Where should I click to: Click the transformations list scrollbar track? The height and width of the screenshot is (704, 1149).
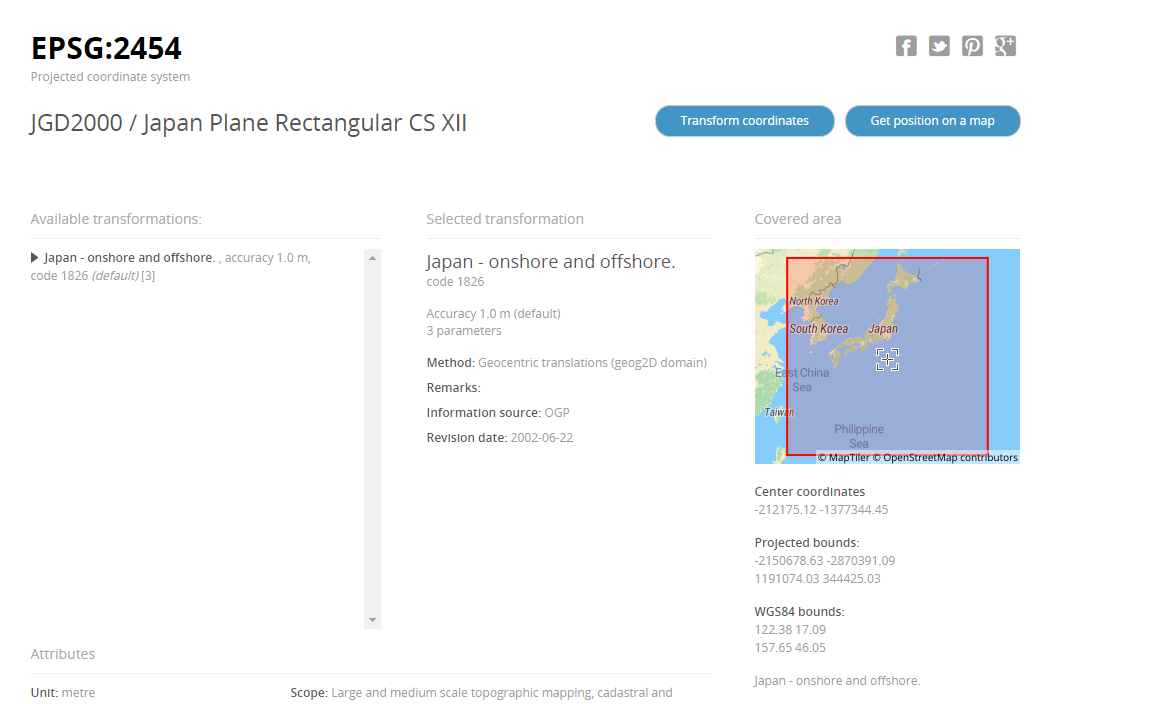click(x=372, y=440)
